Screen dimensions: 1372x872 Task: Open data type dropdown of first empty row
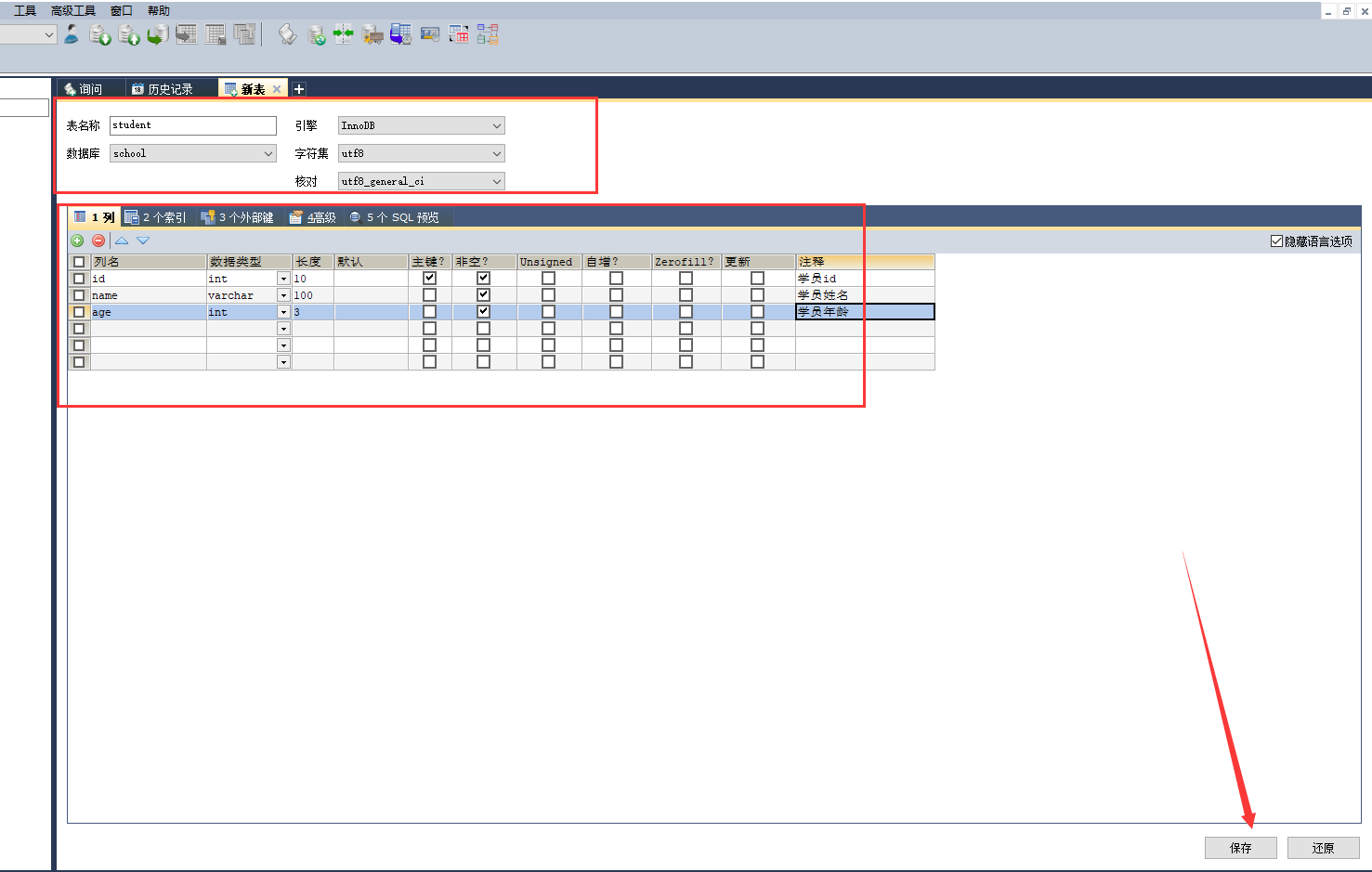coord(283,329)
